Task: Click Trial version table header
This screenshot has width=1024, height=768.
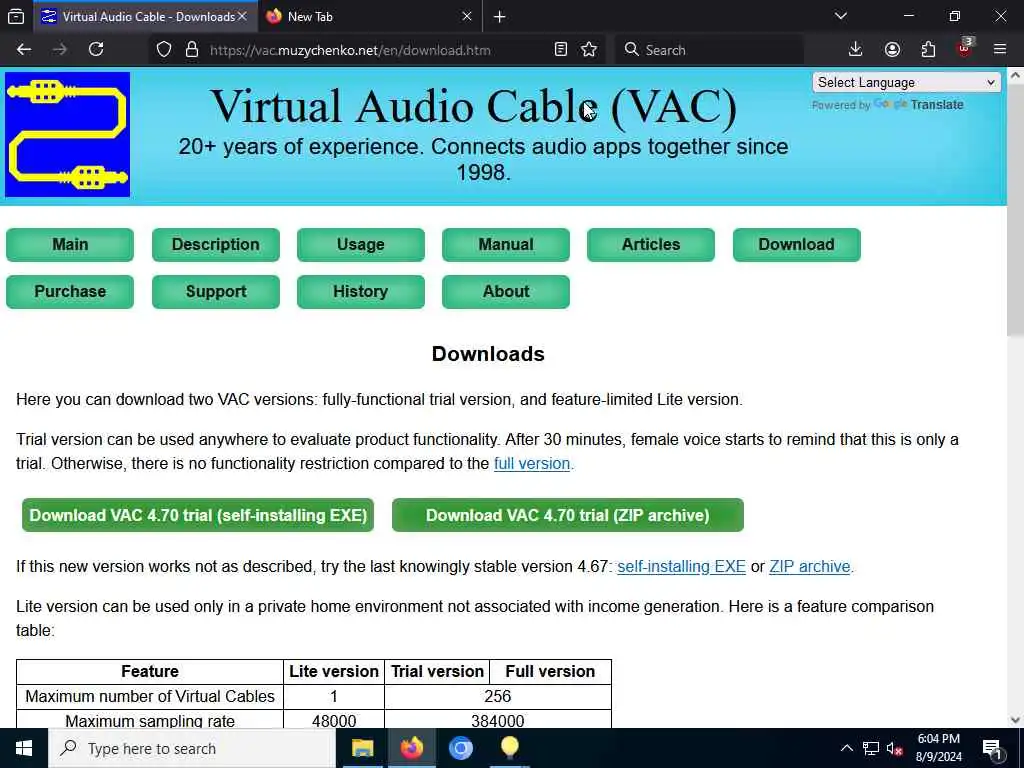Action: click(438, 672)
